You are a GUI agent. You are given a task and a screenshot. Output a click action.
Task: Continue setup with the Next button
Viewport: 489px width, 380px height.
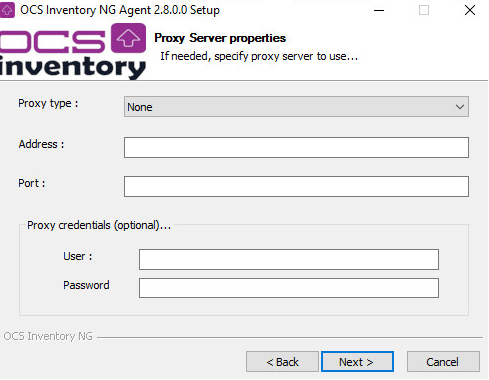click(357, 362)
